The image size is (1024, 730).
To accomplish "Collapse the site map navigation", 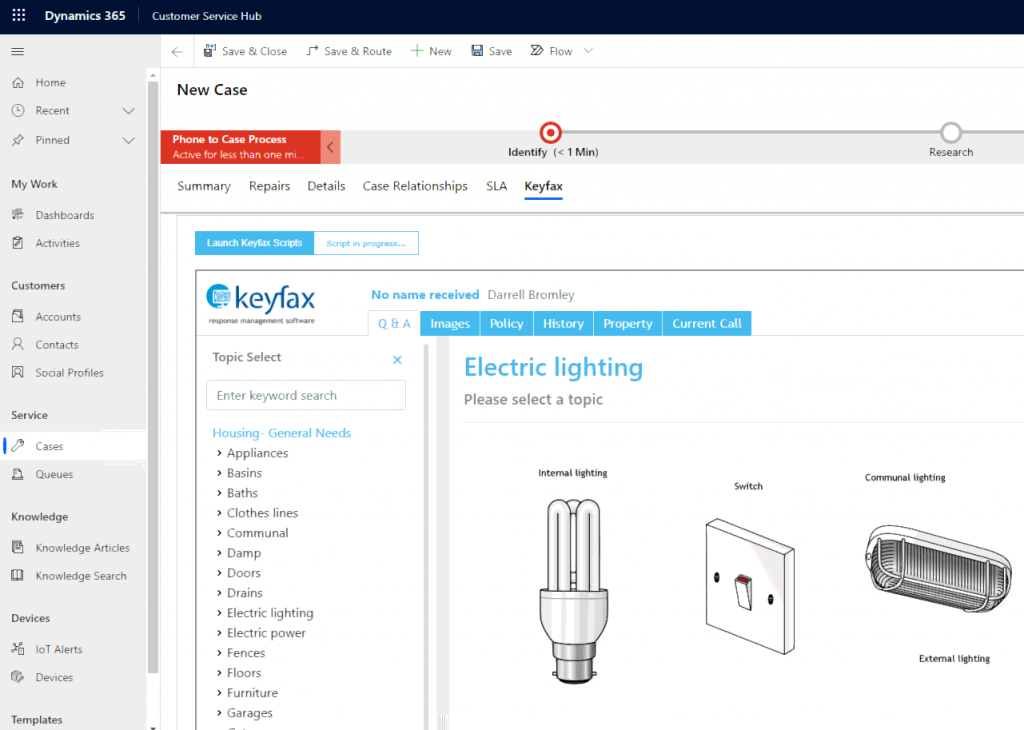I will click(x=16, y=51).
